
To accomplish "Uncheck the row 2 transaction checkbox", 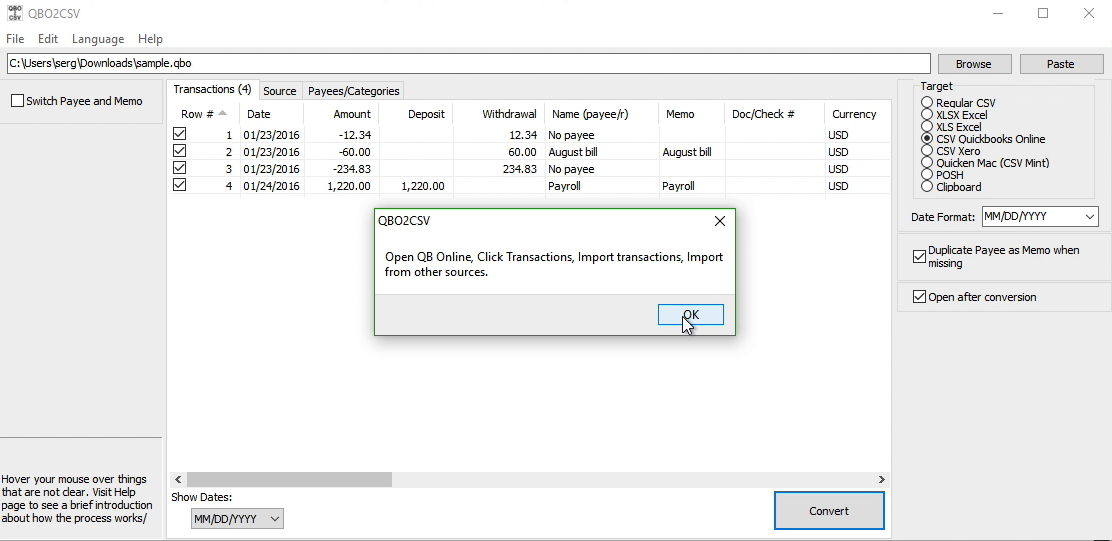I will tap(179, 150).
